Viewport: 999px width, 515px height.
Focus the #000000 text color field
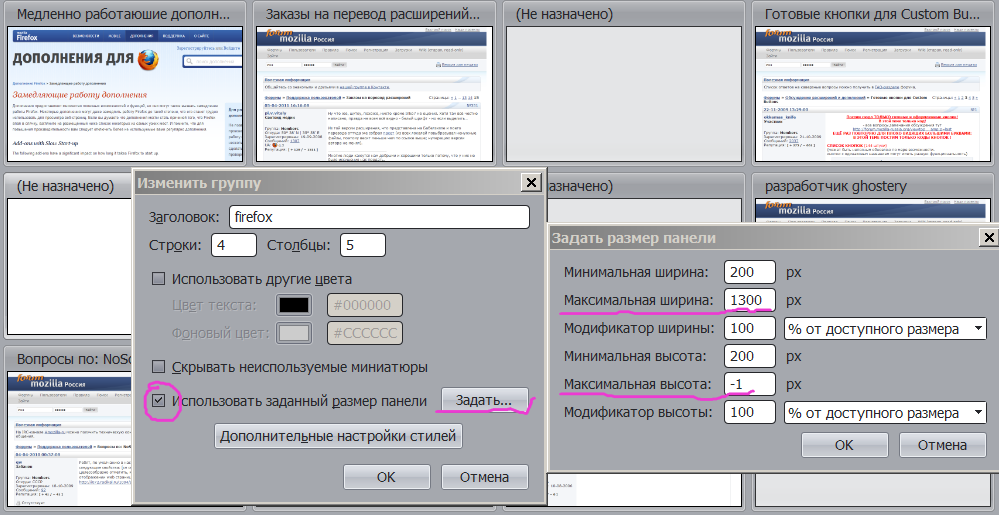pos(364,305)
